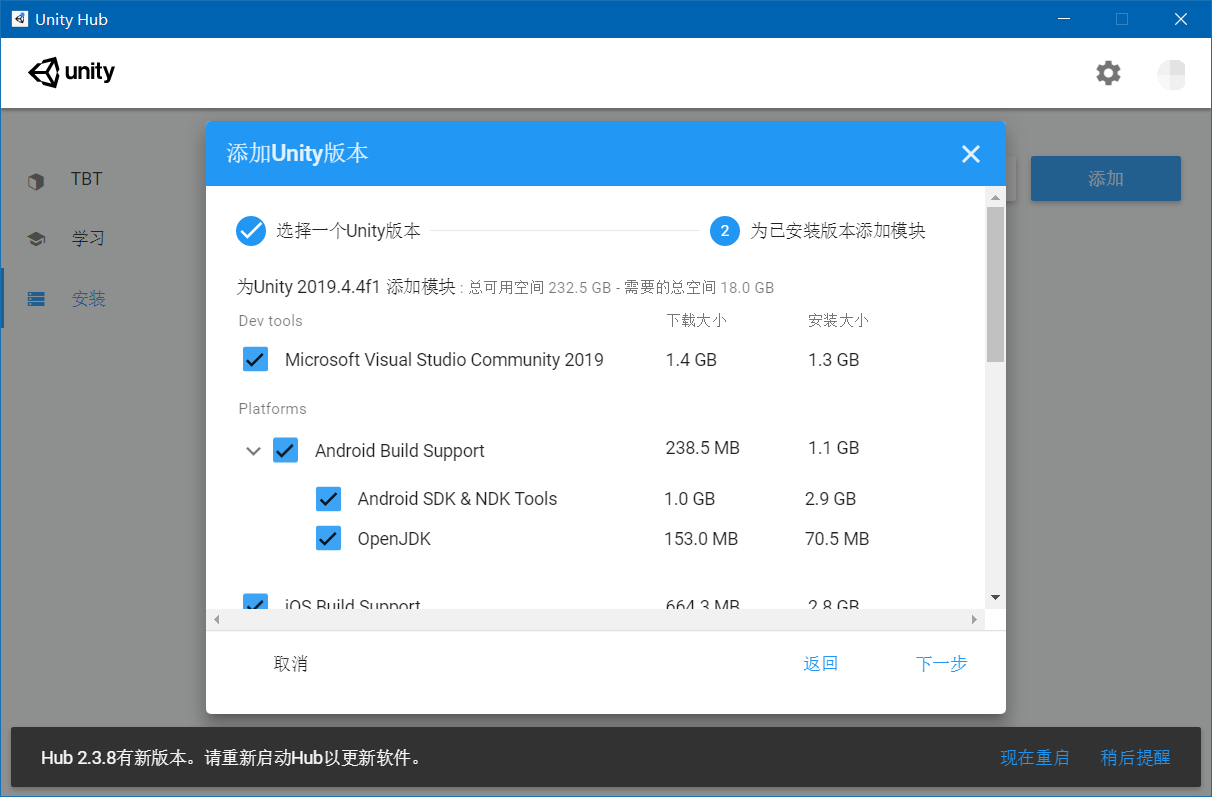
Task: Close the Unity Hub window
Action: pyautogui.click(x=1181, y=19)
